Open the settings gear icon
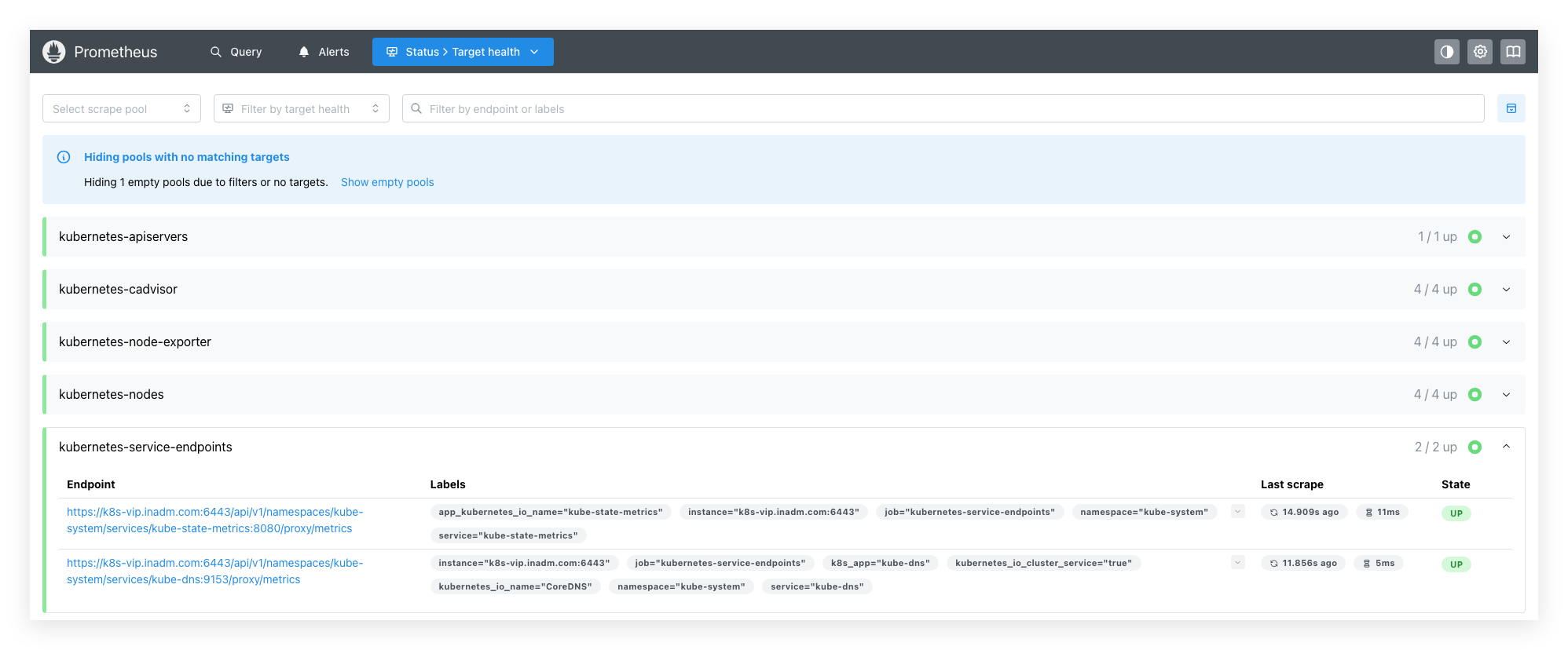1568x650 pixels. point(1480,52)
